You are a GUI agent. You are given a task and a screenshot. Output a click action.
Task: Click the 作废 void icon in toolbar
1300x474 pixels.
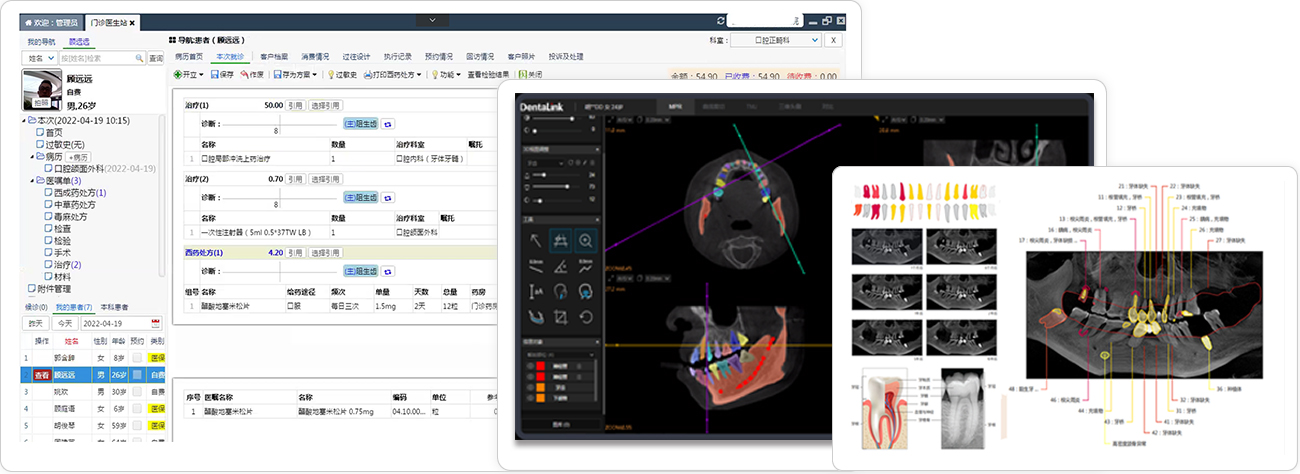pyautogui.click(x=251, y=75)
